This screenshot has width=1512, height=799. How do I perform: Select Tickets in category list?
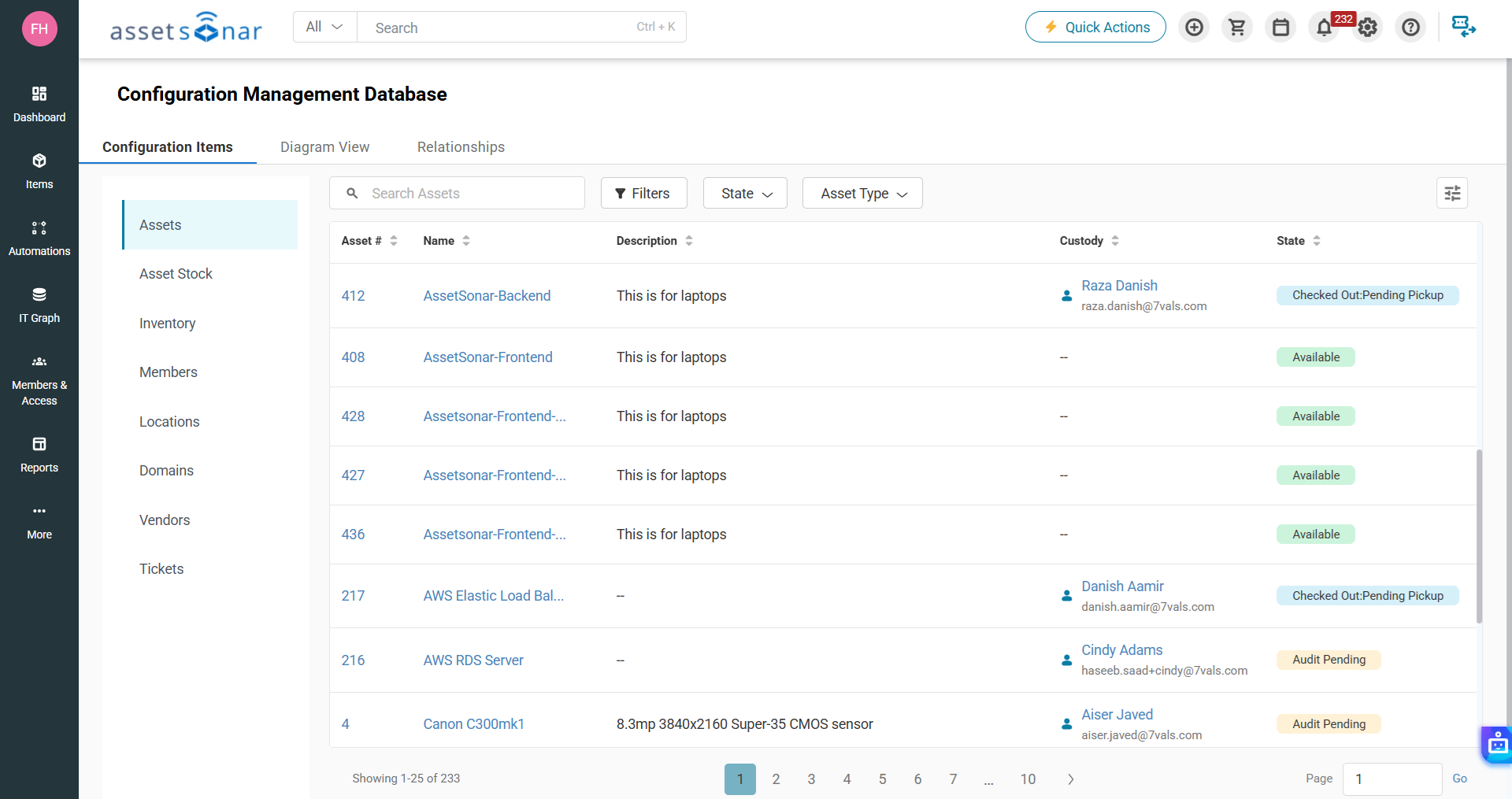coord(210,569)
